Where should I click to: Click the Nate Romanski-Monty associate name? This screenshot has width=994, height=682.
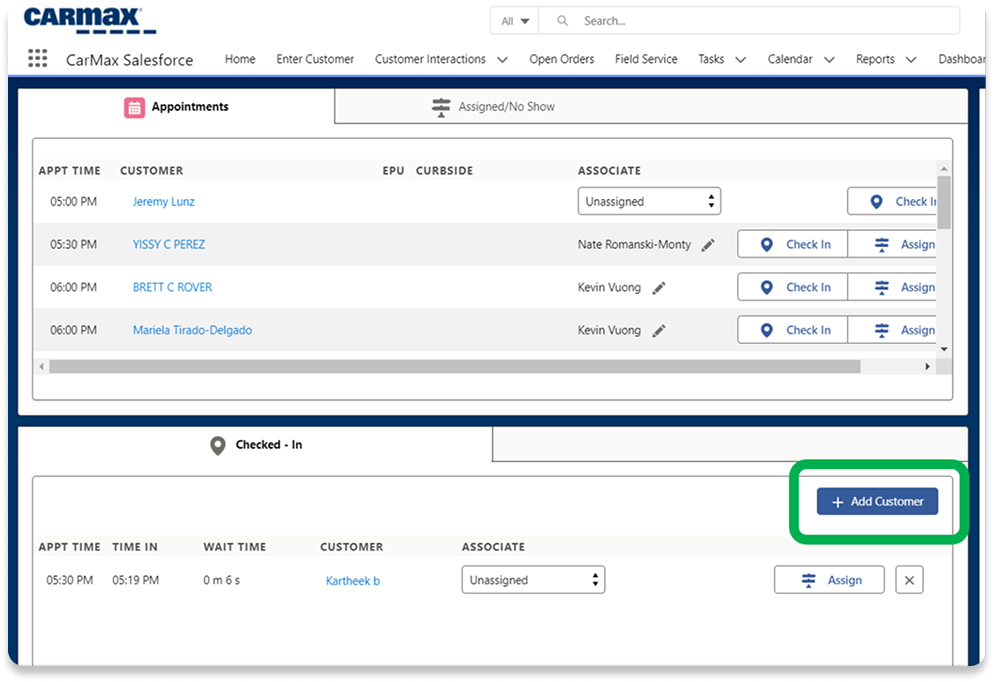pos(634,245)
